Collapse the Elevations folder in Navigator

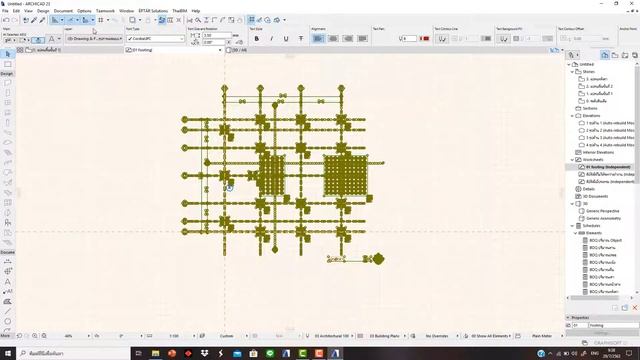coord(572,116)
